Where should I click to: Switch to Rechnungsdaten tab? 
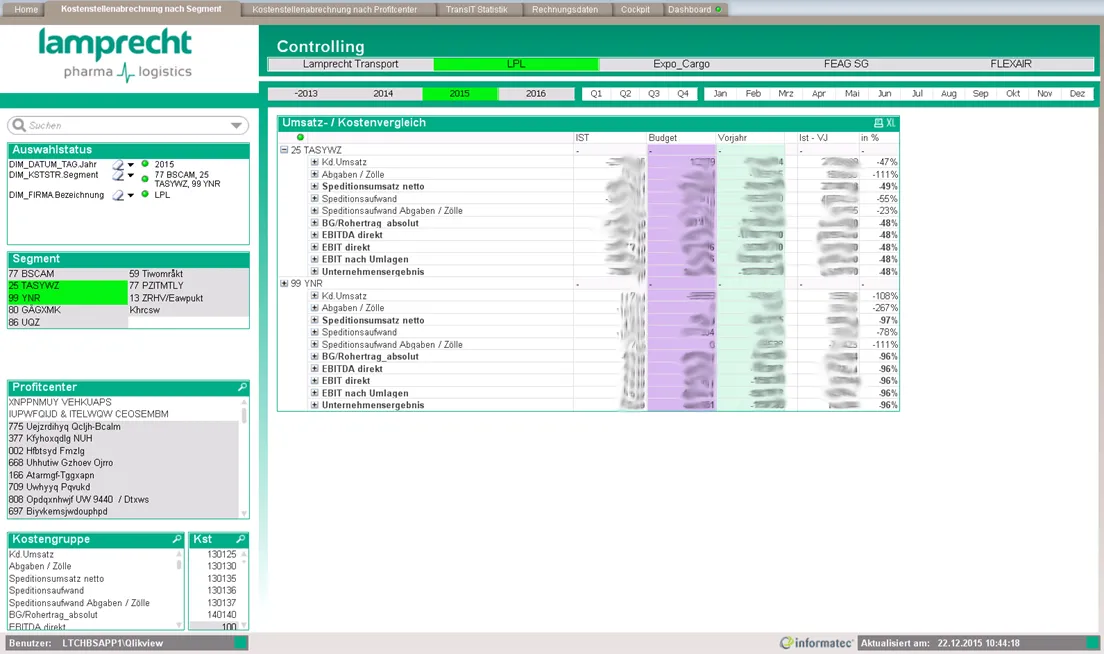565,9
